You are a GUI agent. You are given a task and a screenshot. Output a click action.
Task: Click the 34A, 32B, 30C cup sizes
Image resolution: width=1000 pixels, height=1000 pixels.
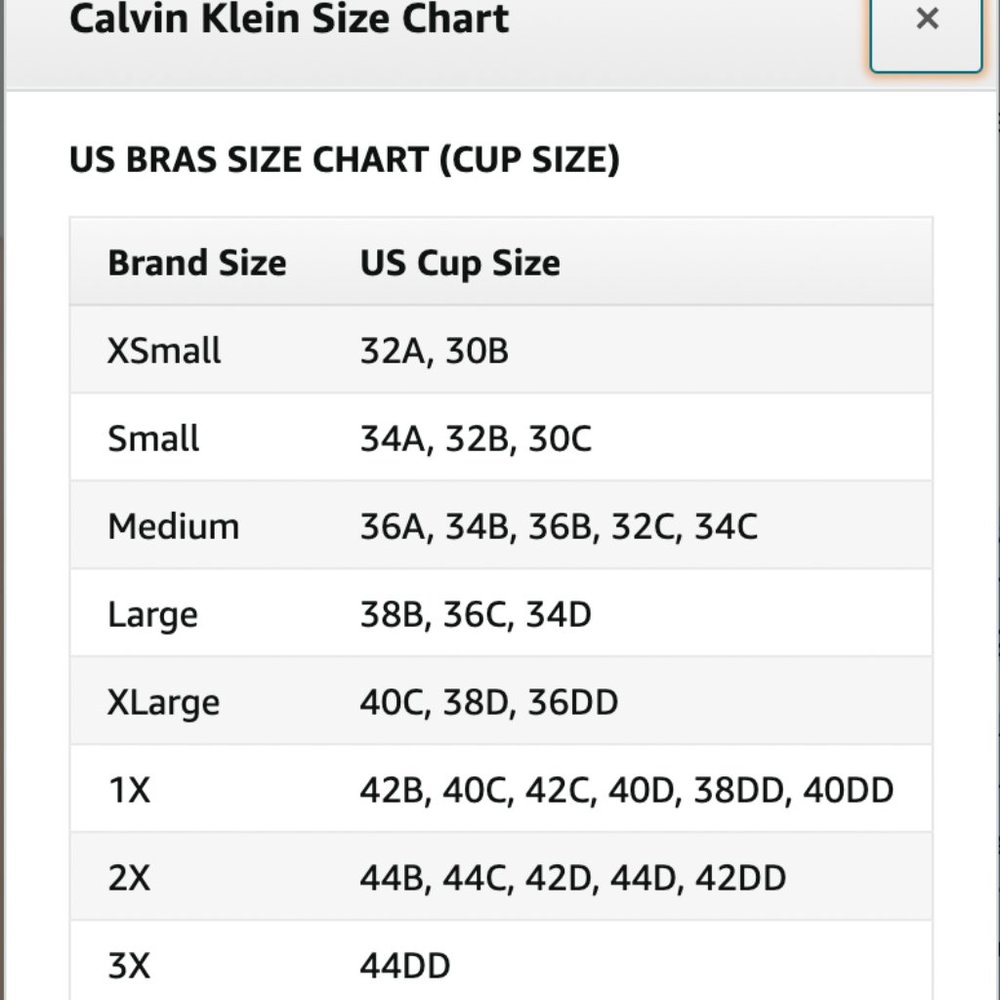476,439
